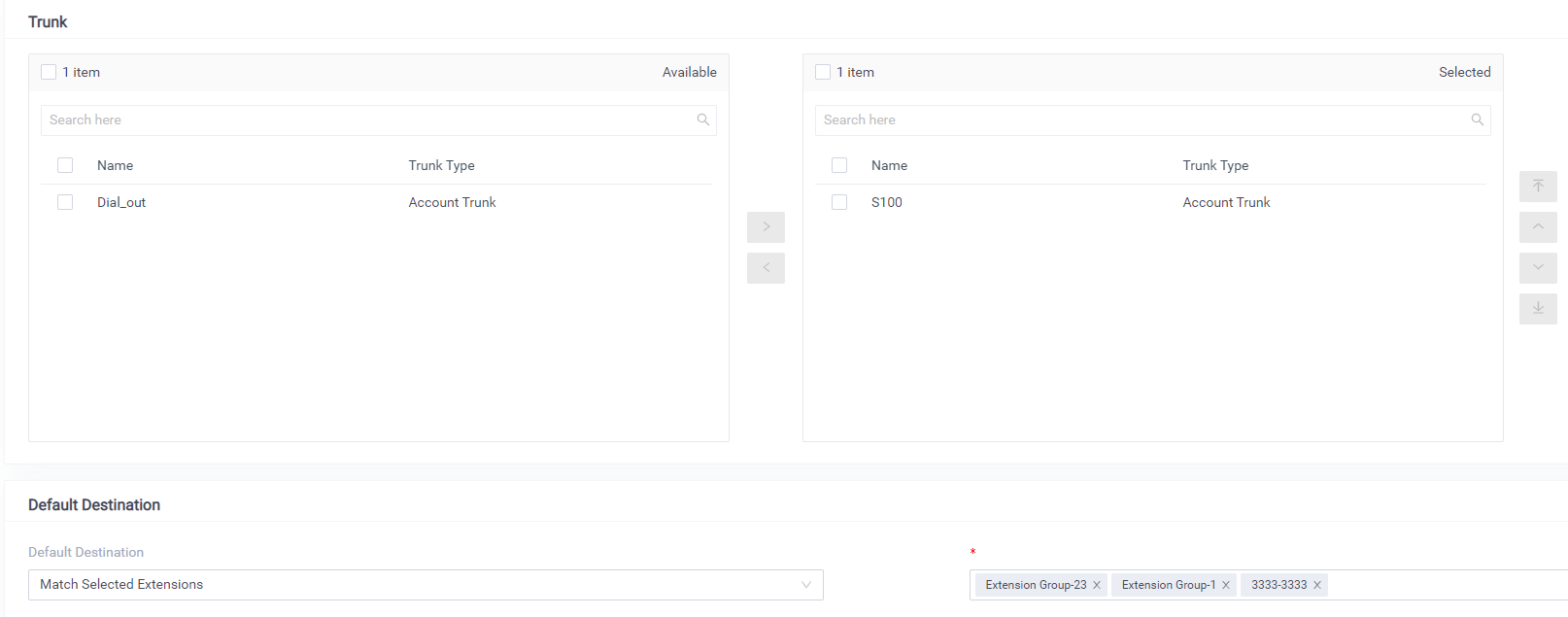Viewport: 1568px width, 617px height.
Task: Focus the Available trunks search field
Action: point(379,120)
